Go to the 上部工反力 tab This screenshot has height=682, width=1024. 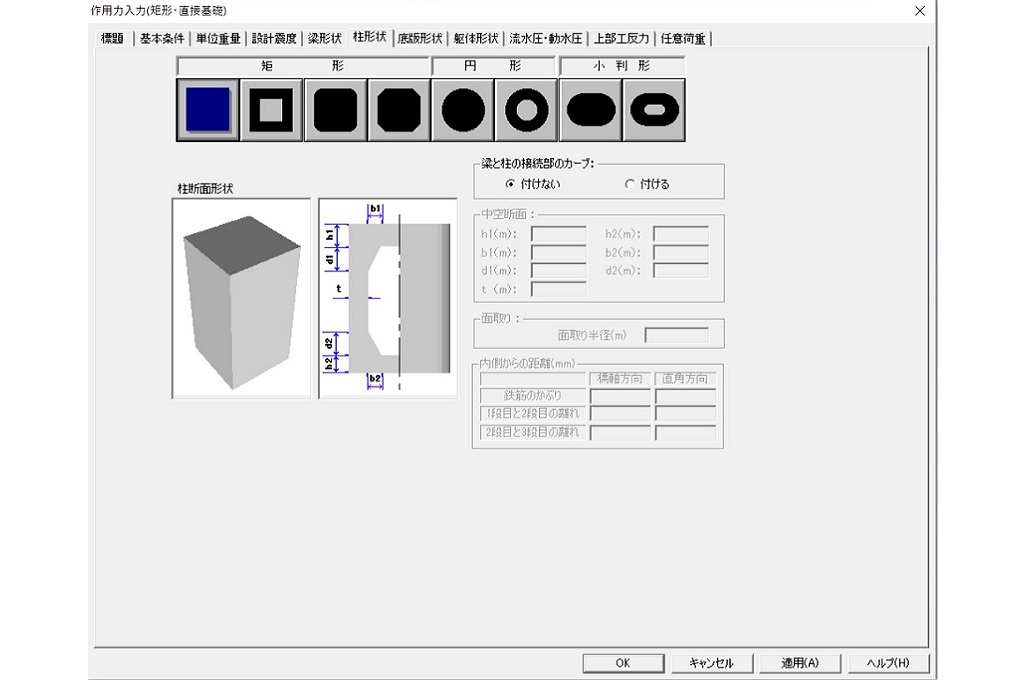pyautogui.click(x=620, y=39)
